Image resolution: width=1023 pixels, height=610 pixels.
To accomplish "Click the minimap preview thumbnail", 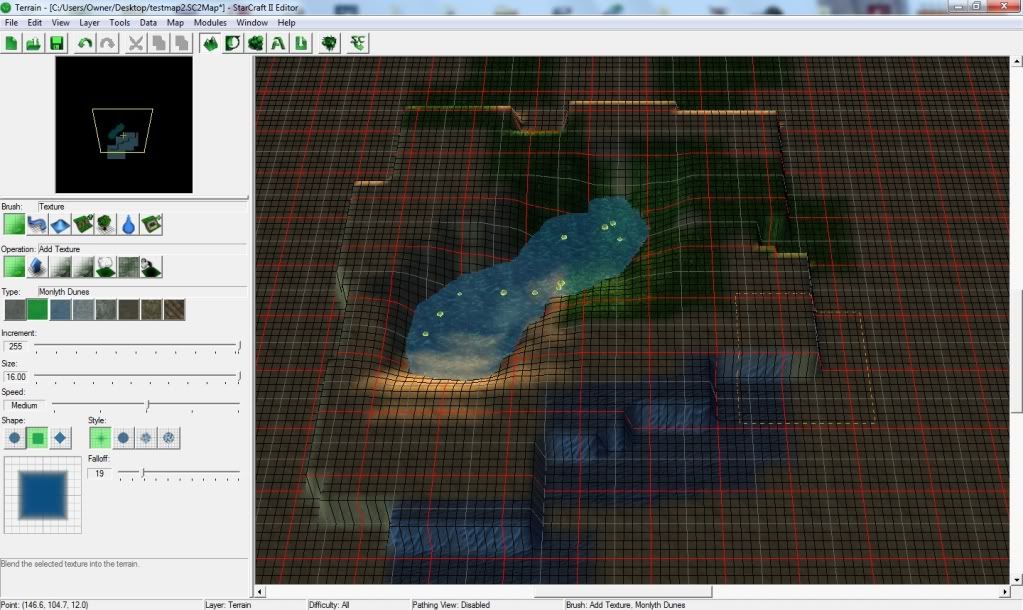I will click(x=124, y=125).
